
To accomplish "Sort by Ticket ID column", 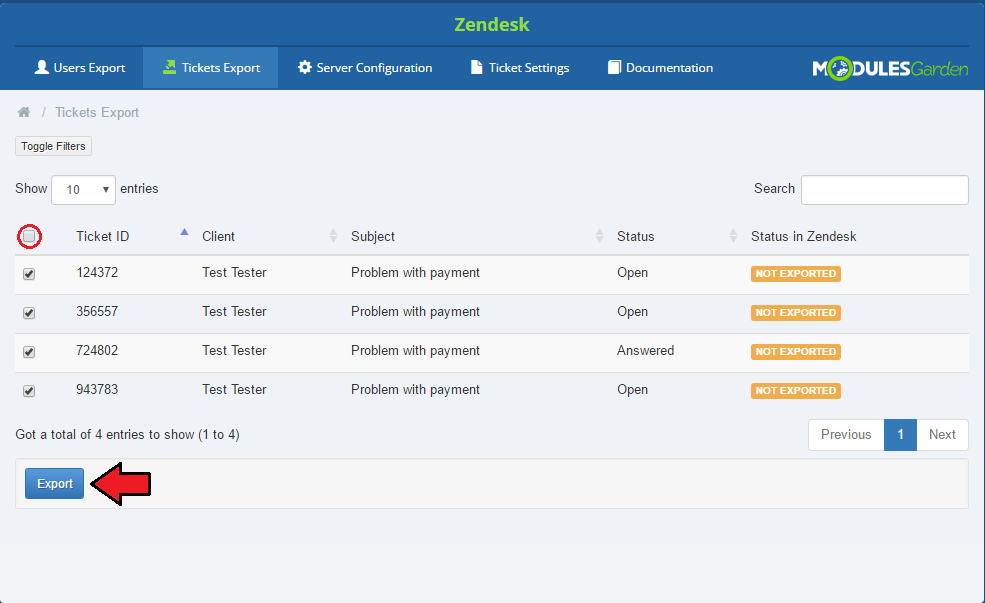I will (x=102, y=236).
